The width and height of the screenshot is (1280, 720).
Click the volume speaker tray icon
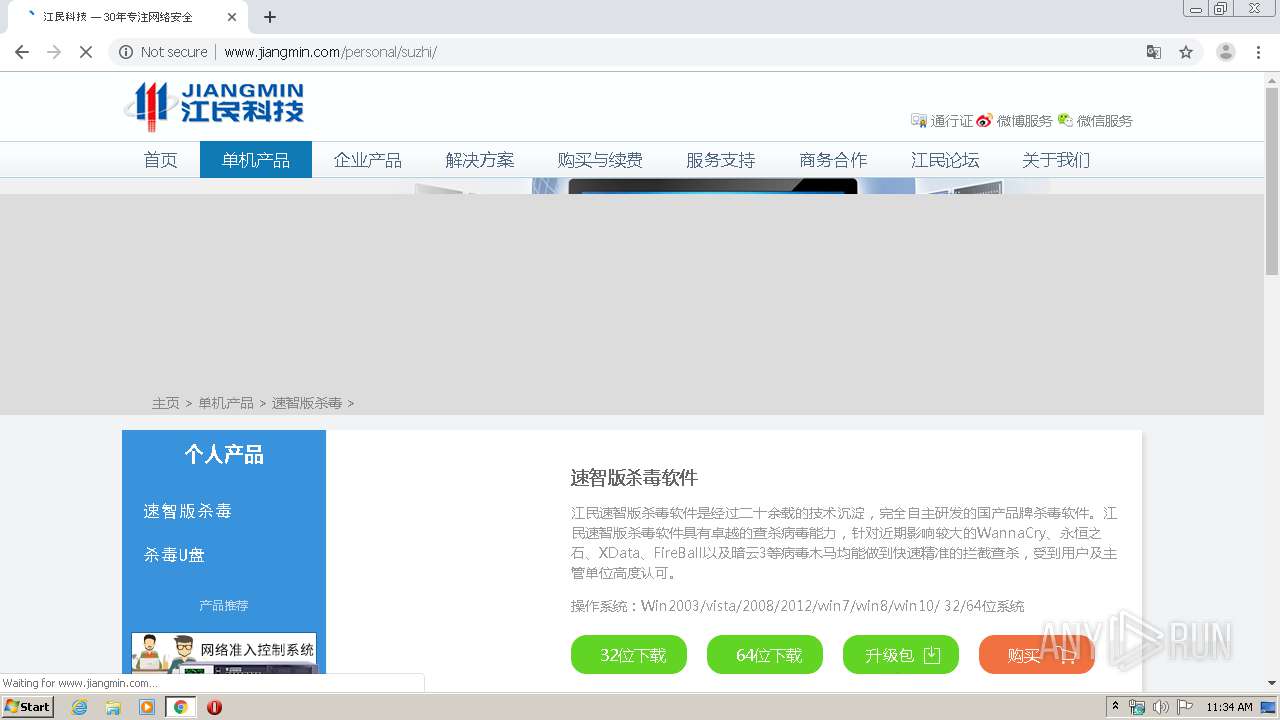tap(1160, 707)
